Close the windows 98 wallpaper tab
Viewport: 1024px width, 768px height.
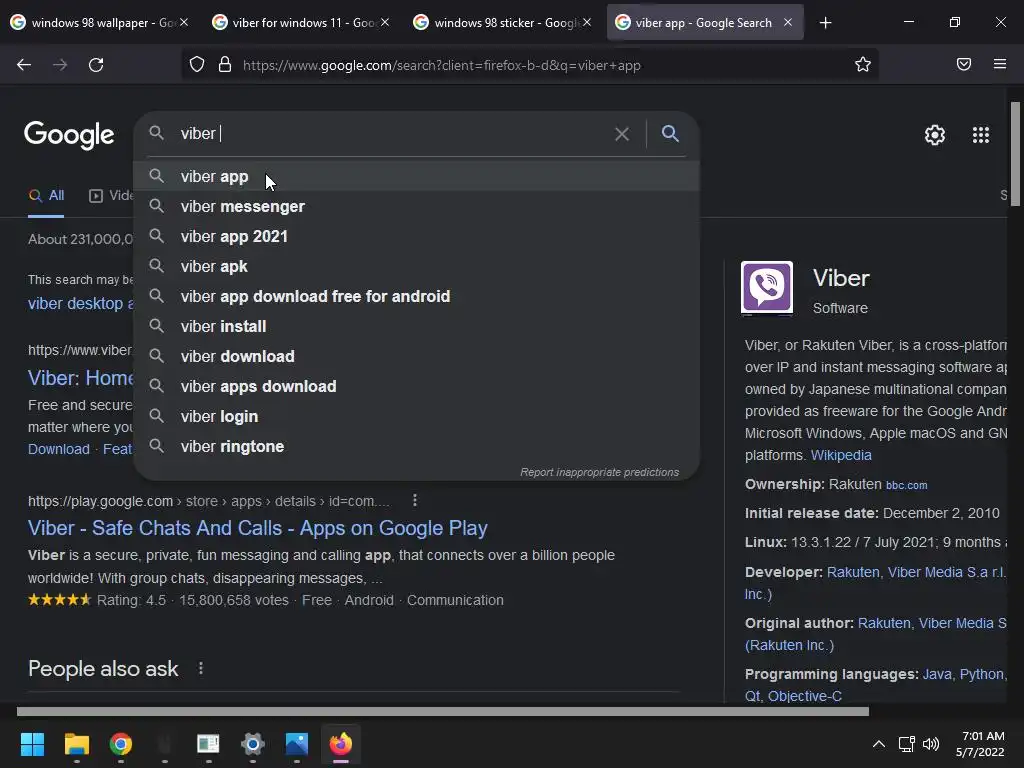click(184, 22)
